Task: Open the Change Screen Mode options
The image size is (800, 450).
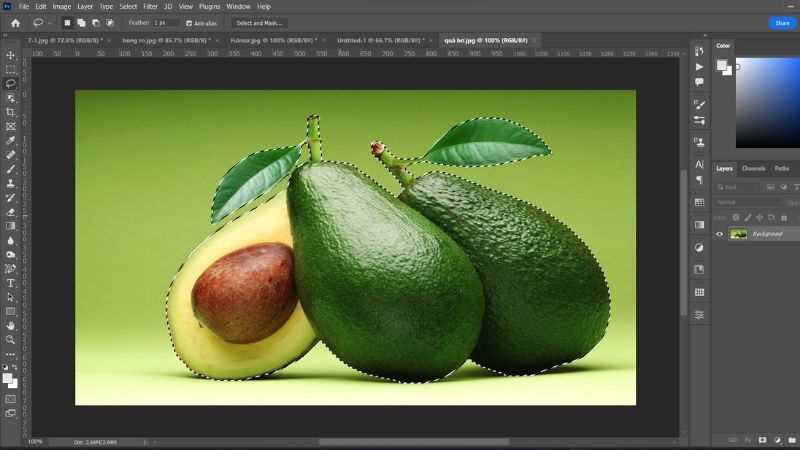Action: pyautogui.click(x=10, y=413)
